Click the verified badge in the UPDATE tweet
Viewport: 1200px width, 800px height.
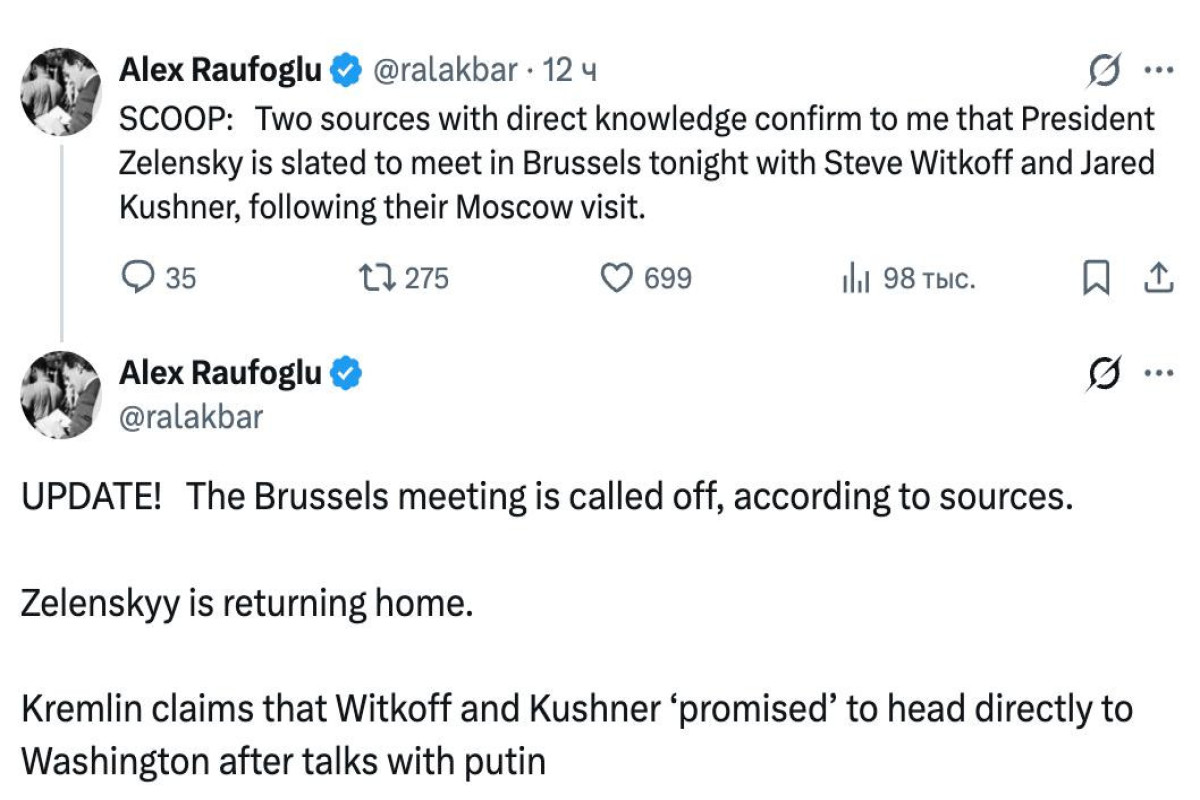[x=346, y=374]
